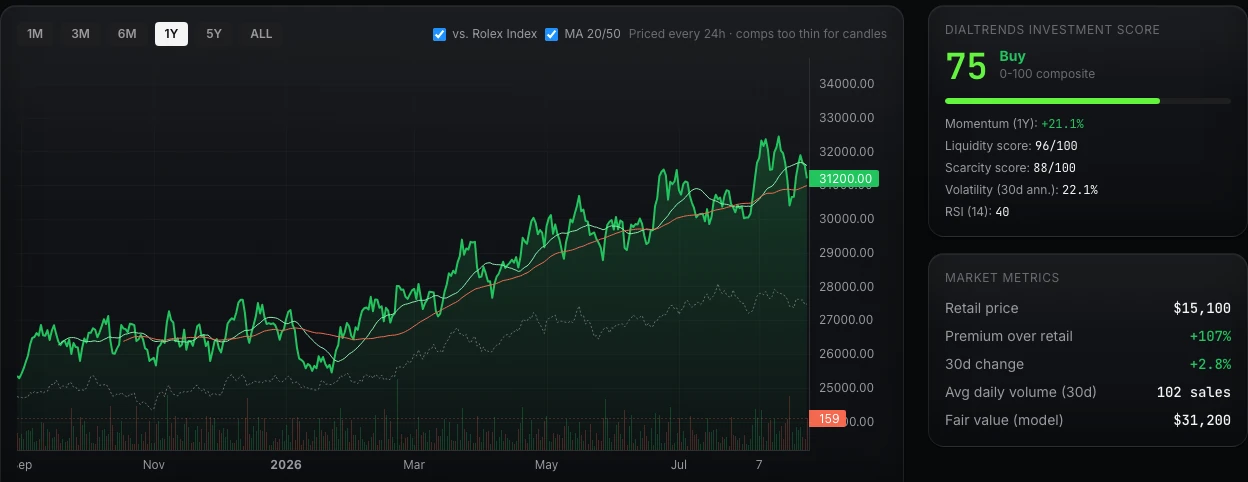Click the Mar label on time axis
Screen dimensions: 1248x482
414,465
